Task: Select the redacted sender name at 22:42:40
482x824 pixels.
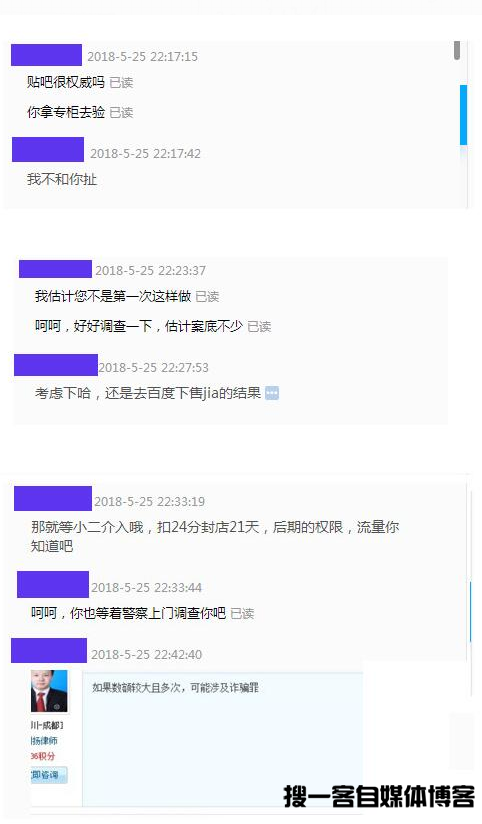Action: coord(49,651)
